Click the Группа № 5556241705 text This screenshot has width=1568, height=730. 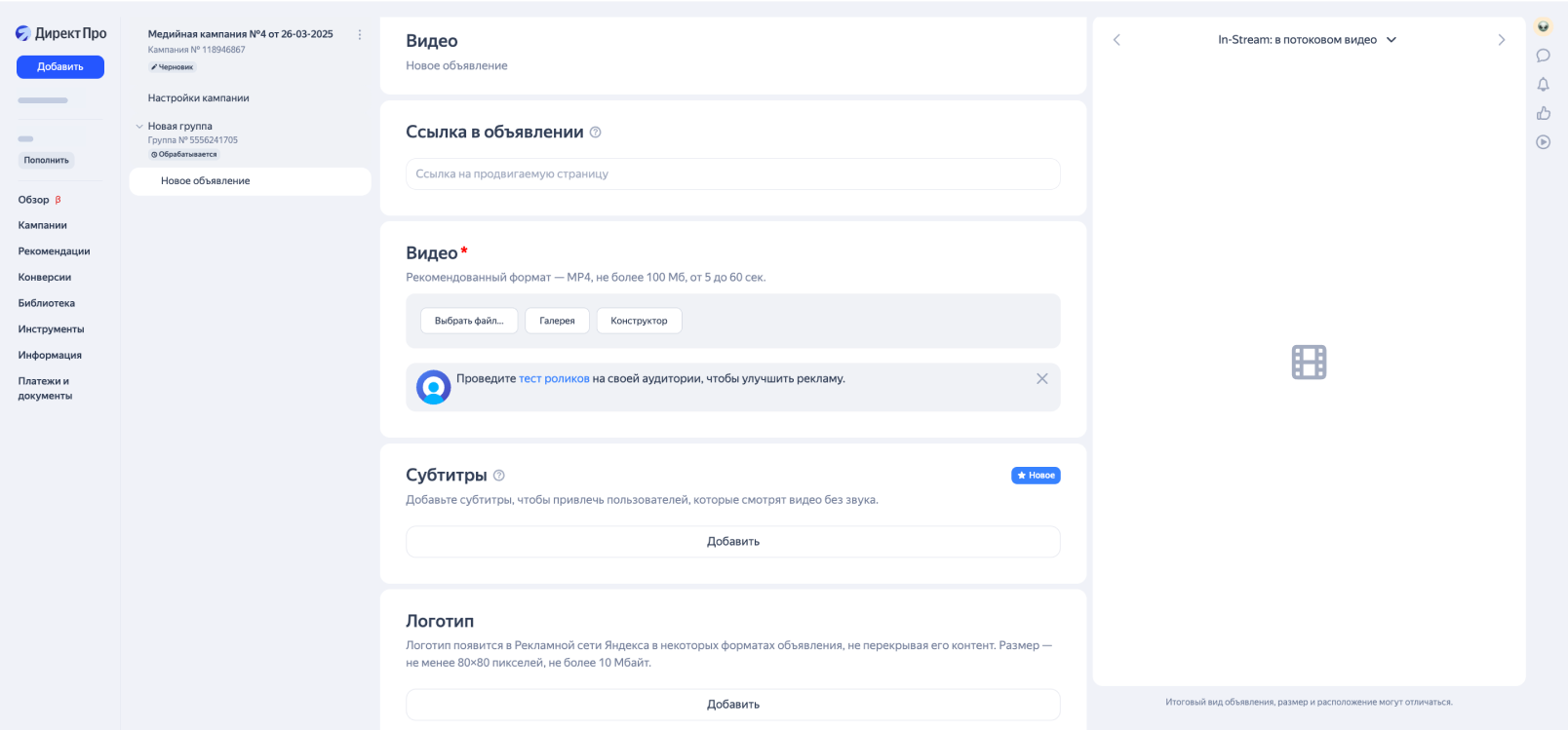point(193,140)
